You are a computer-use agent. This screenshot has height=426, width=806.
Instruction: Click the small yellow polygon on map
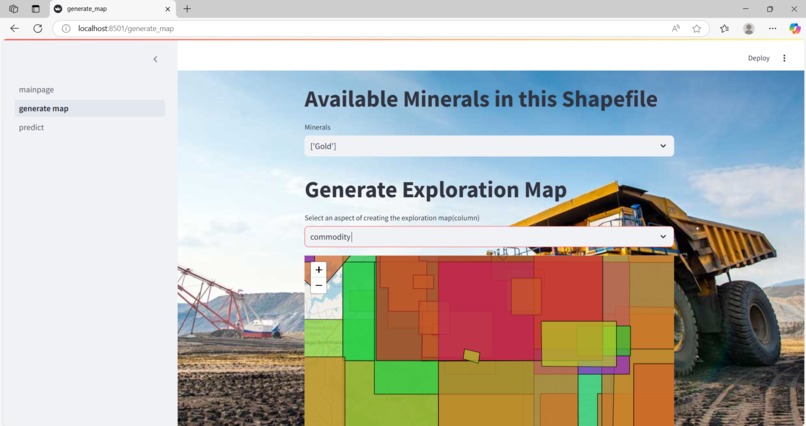tap(471, 356)
